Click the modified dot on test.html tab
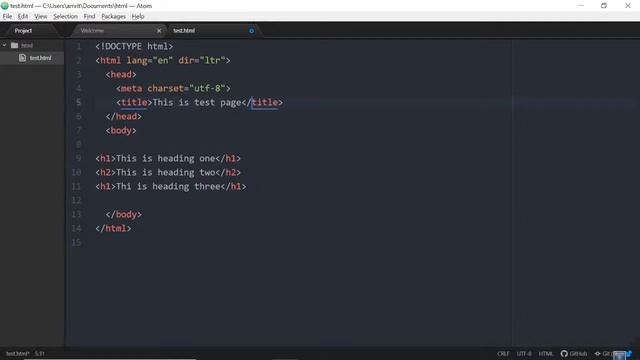The image size is (640, 360). (x=251, y=31)
